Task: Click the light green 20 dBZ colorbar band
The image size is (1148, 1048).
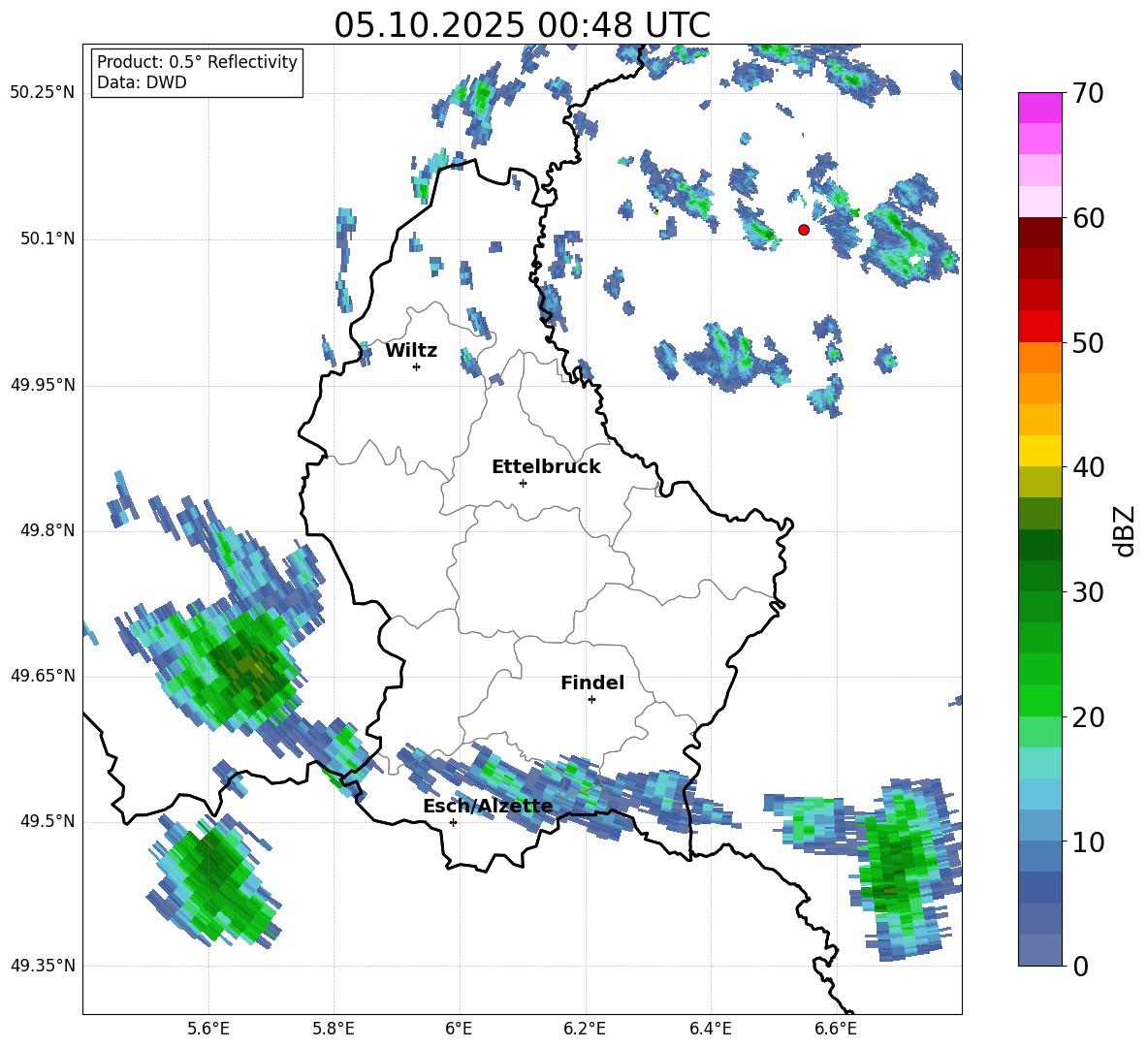Action: coord(1039,732)
